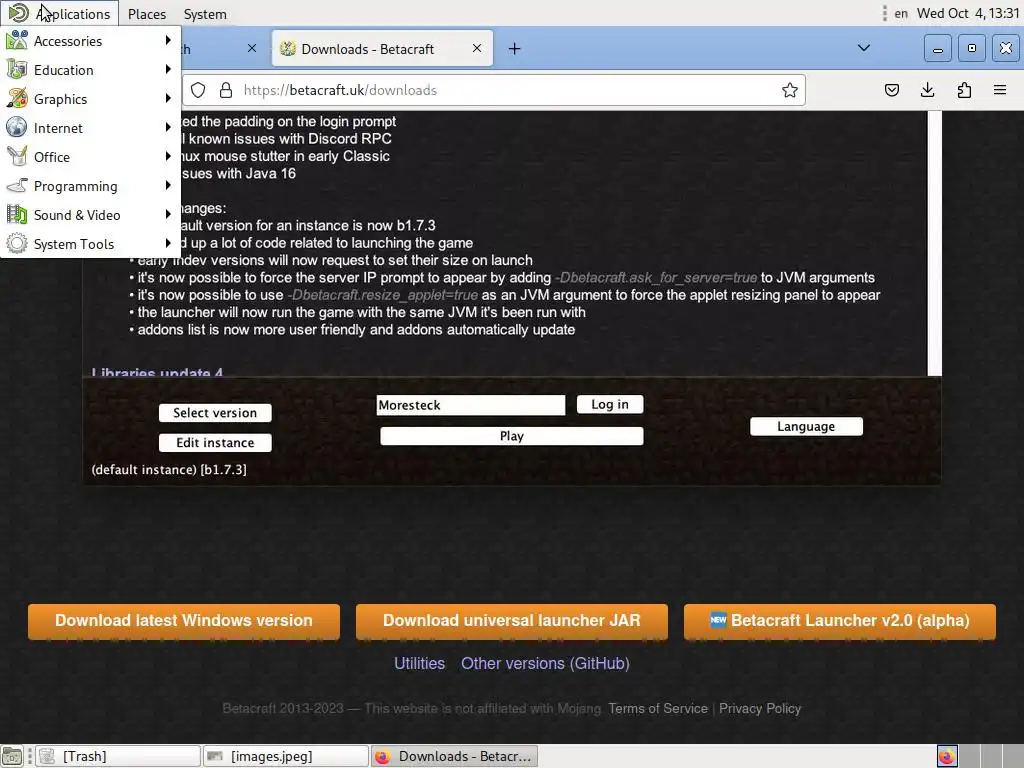The width and height of the screenshot is (1024, 768).
Task: Click the Accessories category icon
Action: (x=17, y=40)
